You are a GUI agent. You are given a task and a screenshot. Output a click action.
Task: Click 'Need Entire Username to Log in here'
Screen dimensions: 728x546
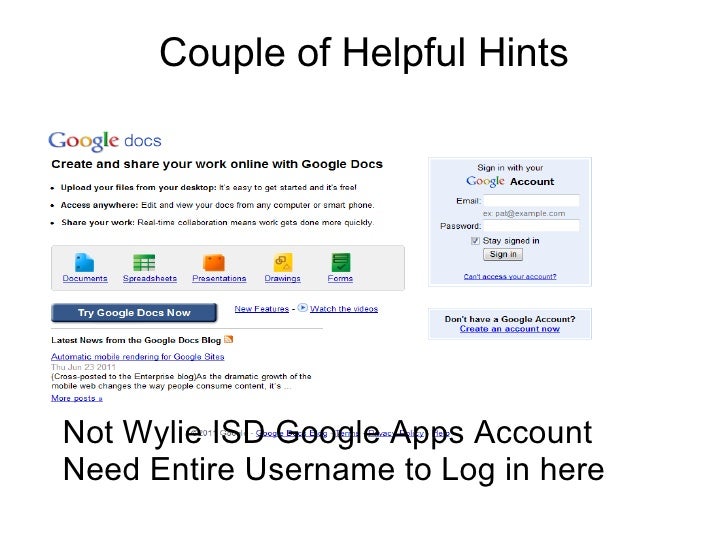(x=333, y=470)
